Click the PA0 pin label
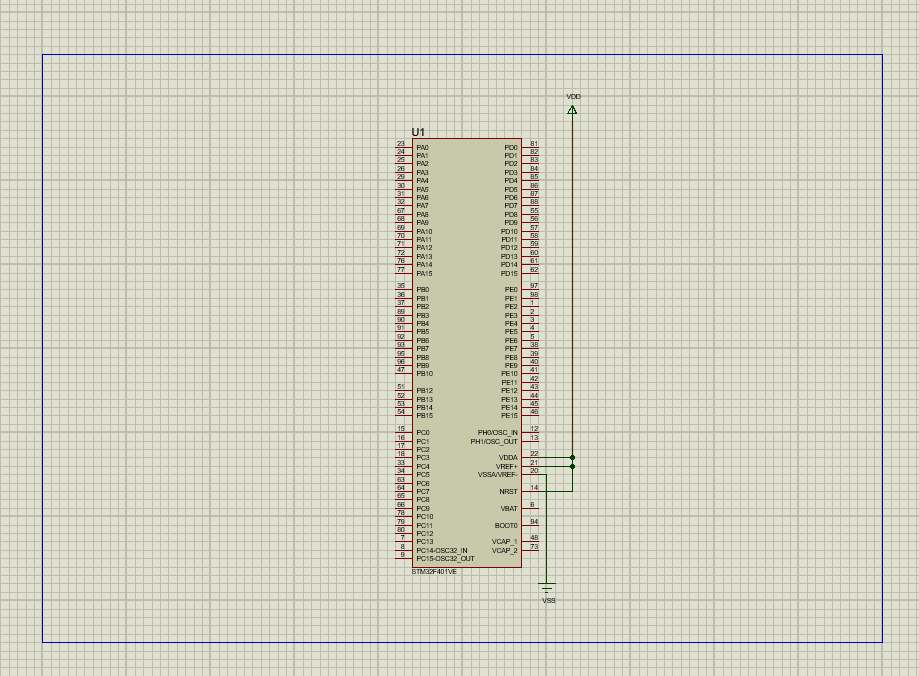This screenshot has height=676, width=919. point(423,148)
